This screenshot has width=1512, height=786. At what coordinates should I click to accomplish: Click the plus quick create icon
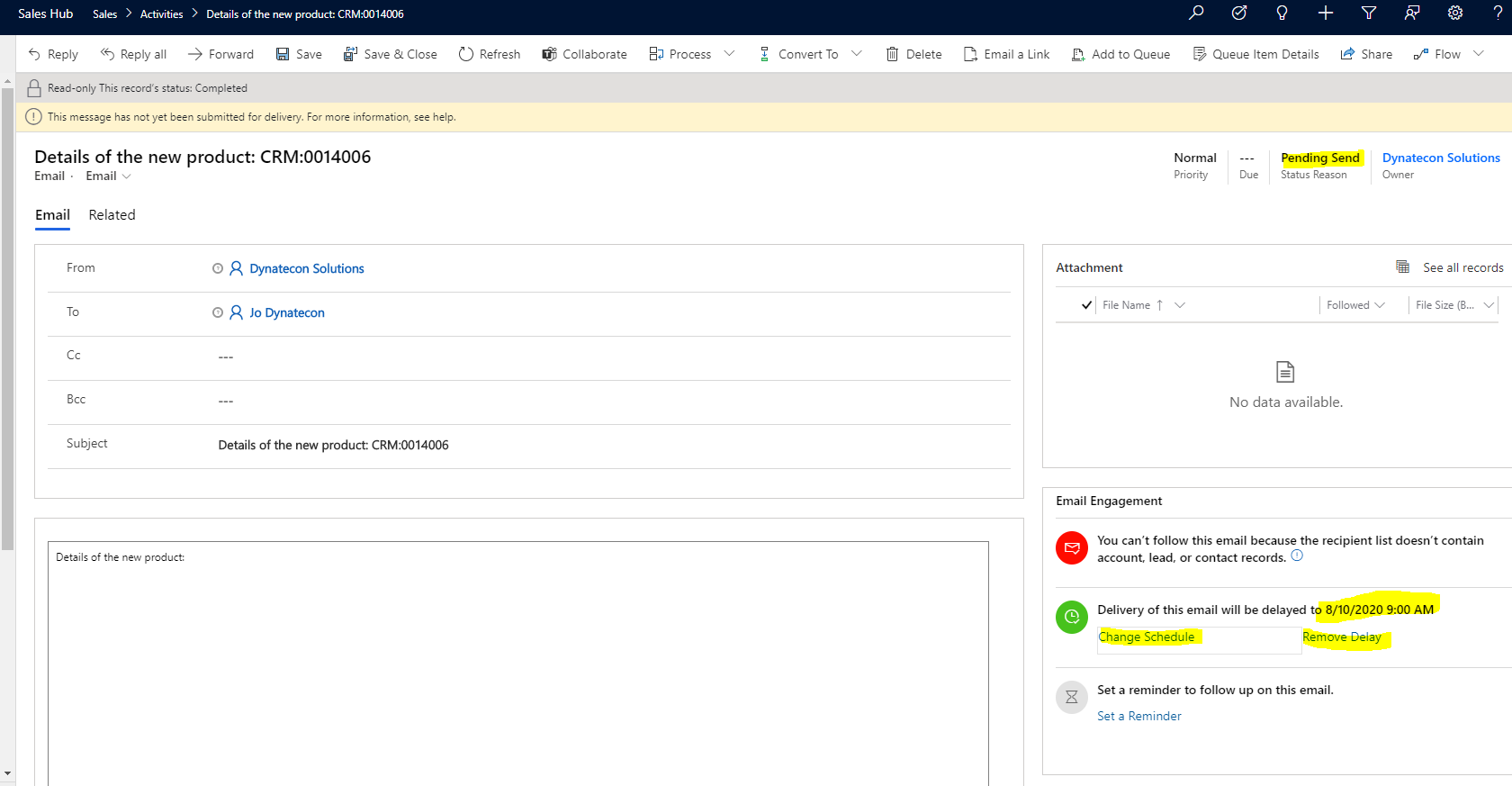tap(1326, 13)
